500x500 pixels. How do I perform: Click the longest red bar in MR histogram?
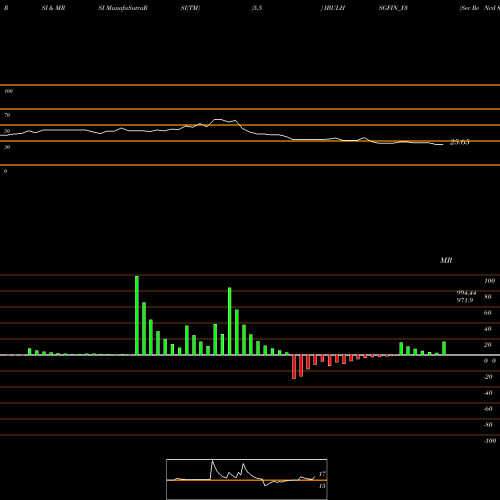point(294,367)
